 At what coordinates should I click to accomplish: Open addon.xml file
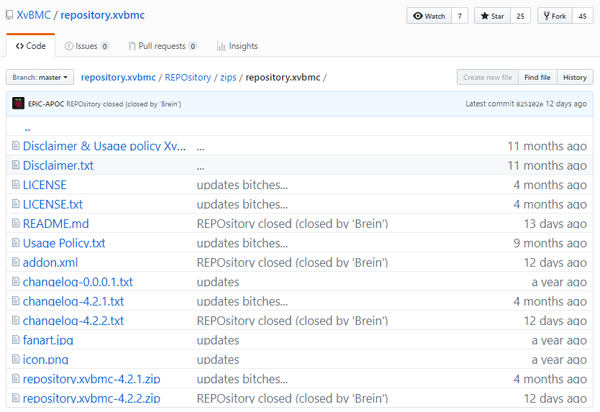tap(50, 262)
